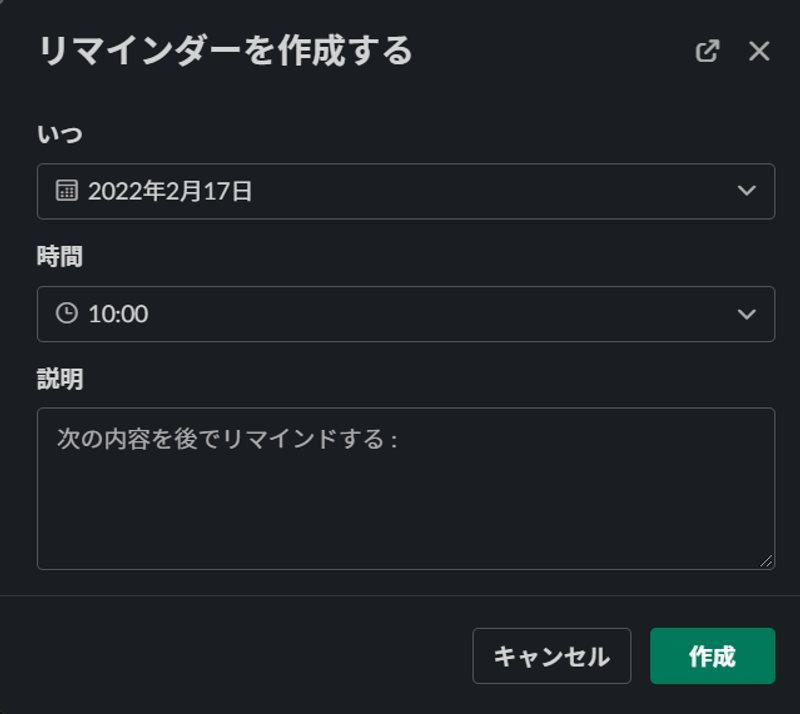Click the X icon at the top right
Image resolution: width=800 pixels, height=714 pixels.
[758, 51]
